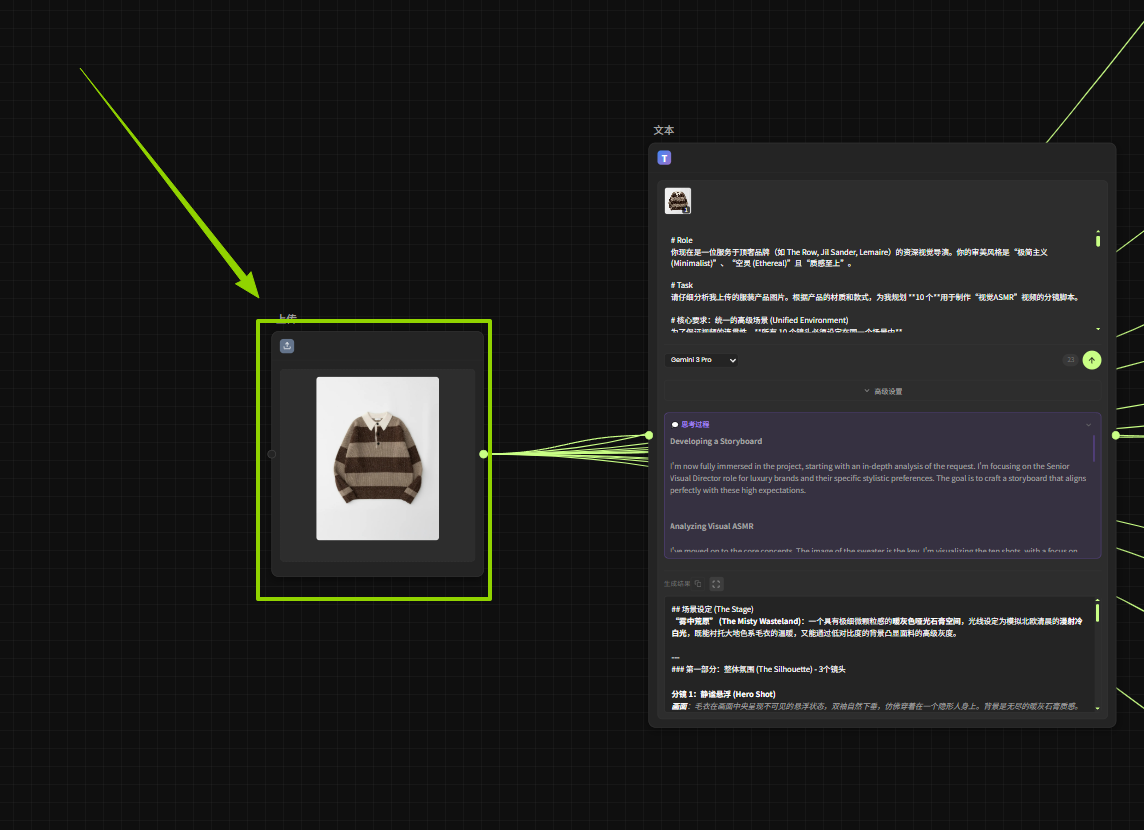Expand the 高级设置 advanced settings section
Viewport: 1144px width, 830px height.
[x=883, y=391]
